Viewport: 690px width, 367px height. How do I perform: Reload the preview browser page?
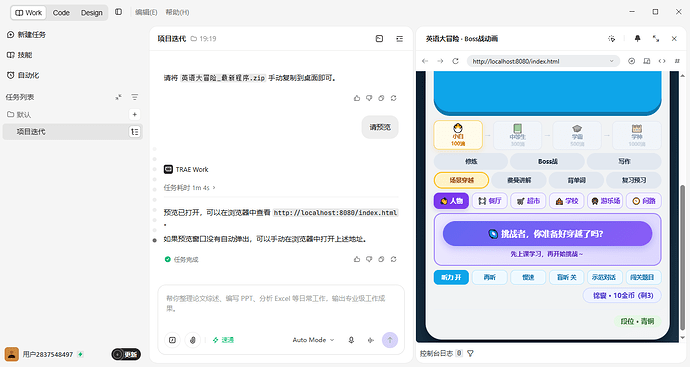[455, 61]
